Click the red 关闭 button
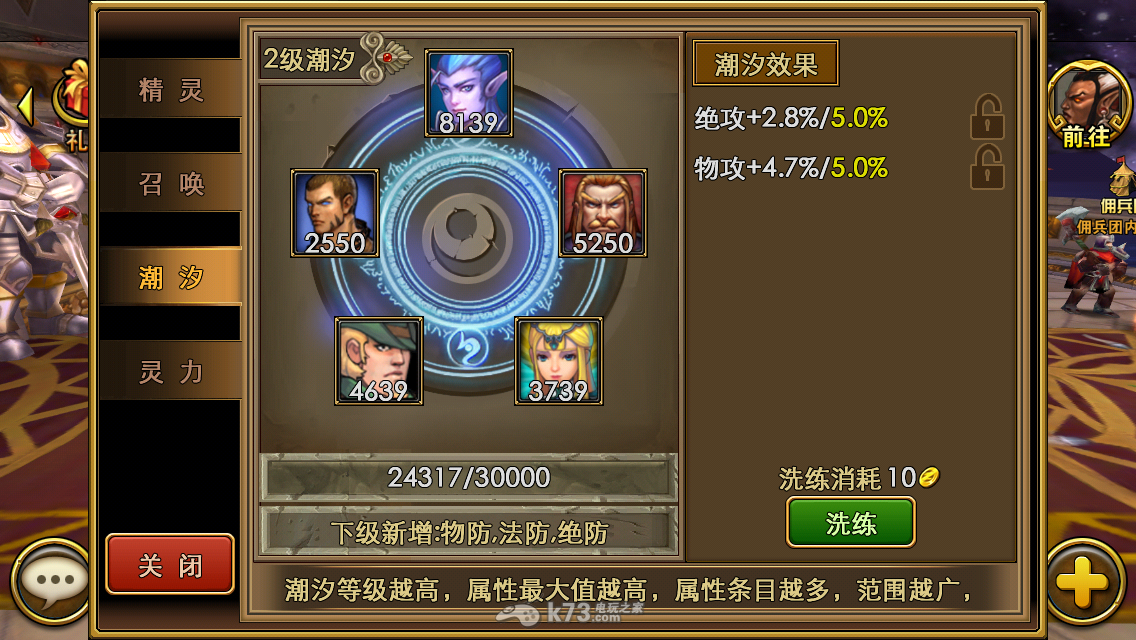This screenshot has width=1136, height=640. pyautogui.click(x=170, y=565)
